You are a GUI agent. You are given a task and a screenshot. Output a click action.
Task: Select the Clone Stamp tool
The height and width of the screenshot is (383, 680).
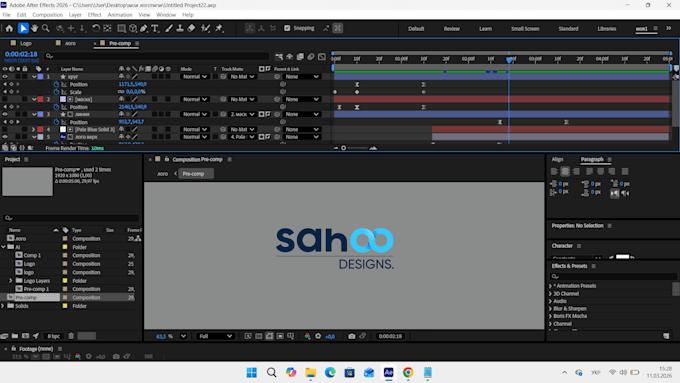click(180, 29)
